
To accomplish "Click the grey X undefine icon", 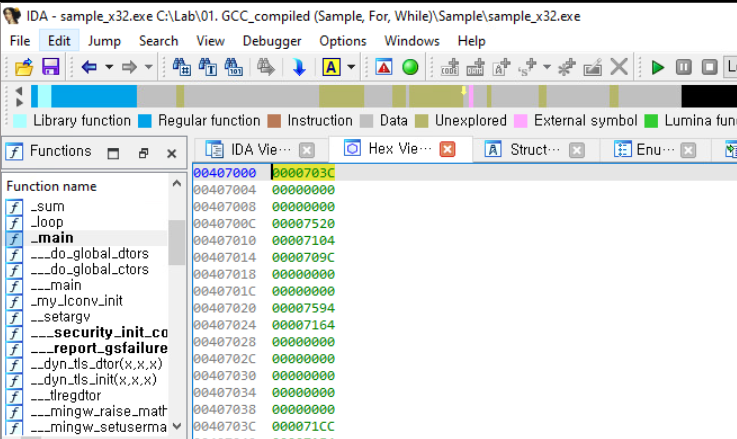I will (x=619, y=67).
